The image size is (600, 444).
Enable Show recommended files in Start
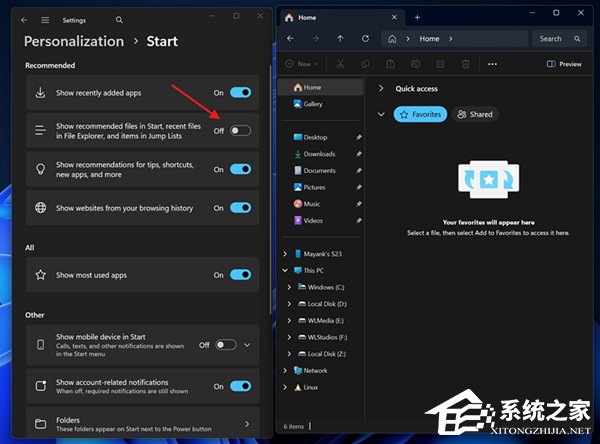(241, 131)
